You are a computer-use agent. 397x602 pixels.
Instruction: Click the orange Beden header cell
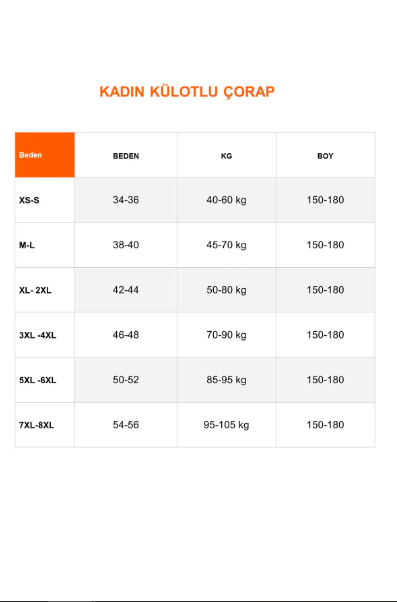click(45, 155)
